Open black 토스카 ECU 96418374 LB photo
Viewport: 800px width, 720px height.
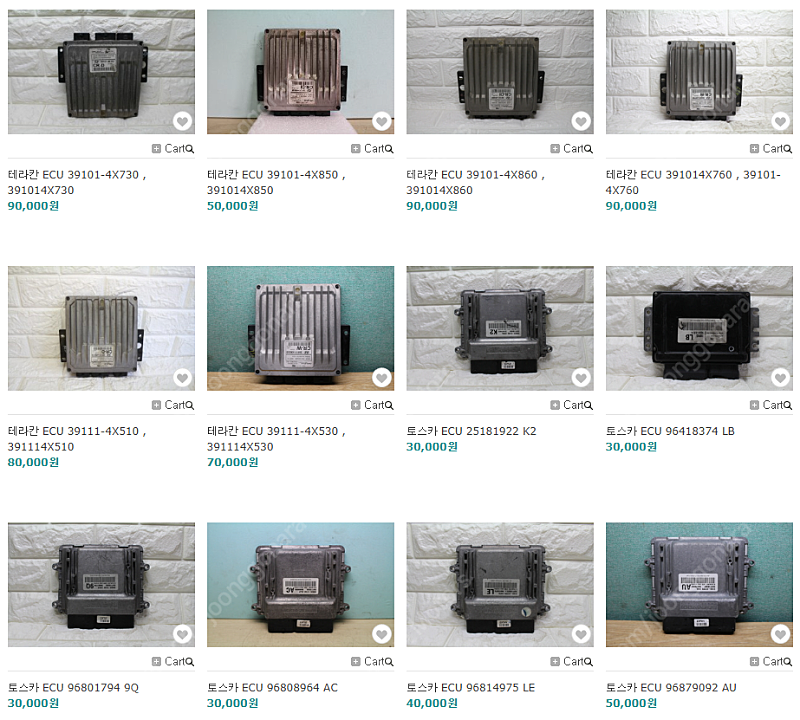coord(699,328)
